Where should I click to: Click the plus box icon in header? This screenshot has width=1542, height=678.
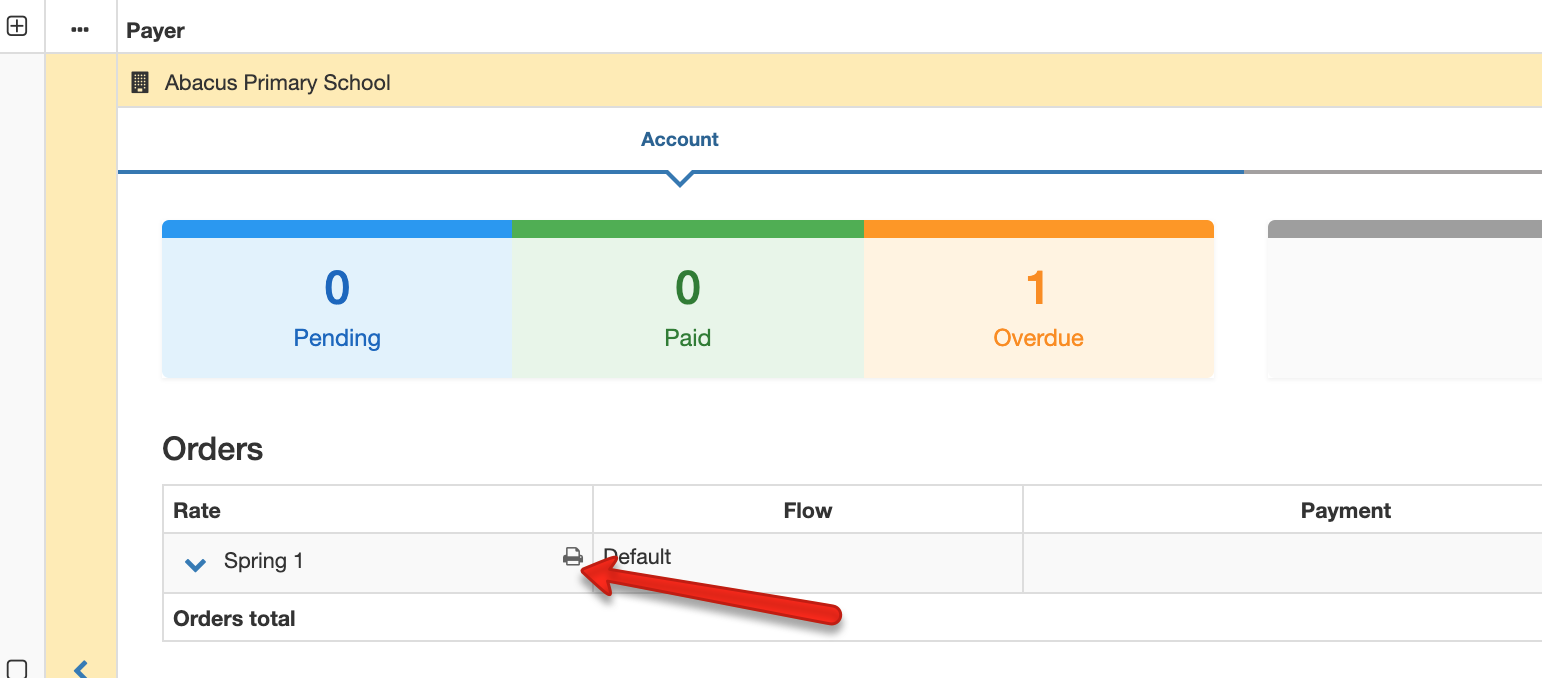[x=17, y=27]
